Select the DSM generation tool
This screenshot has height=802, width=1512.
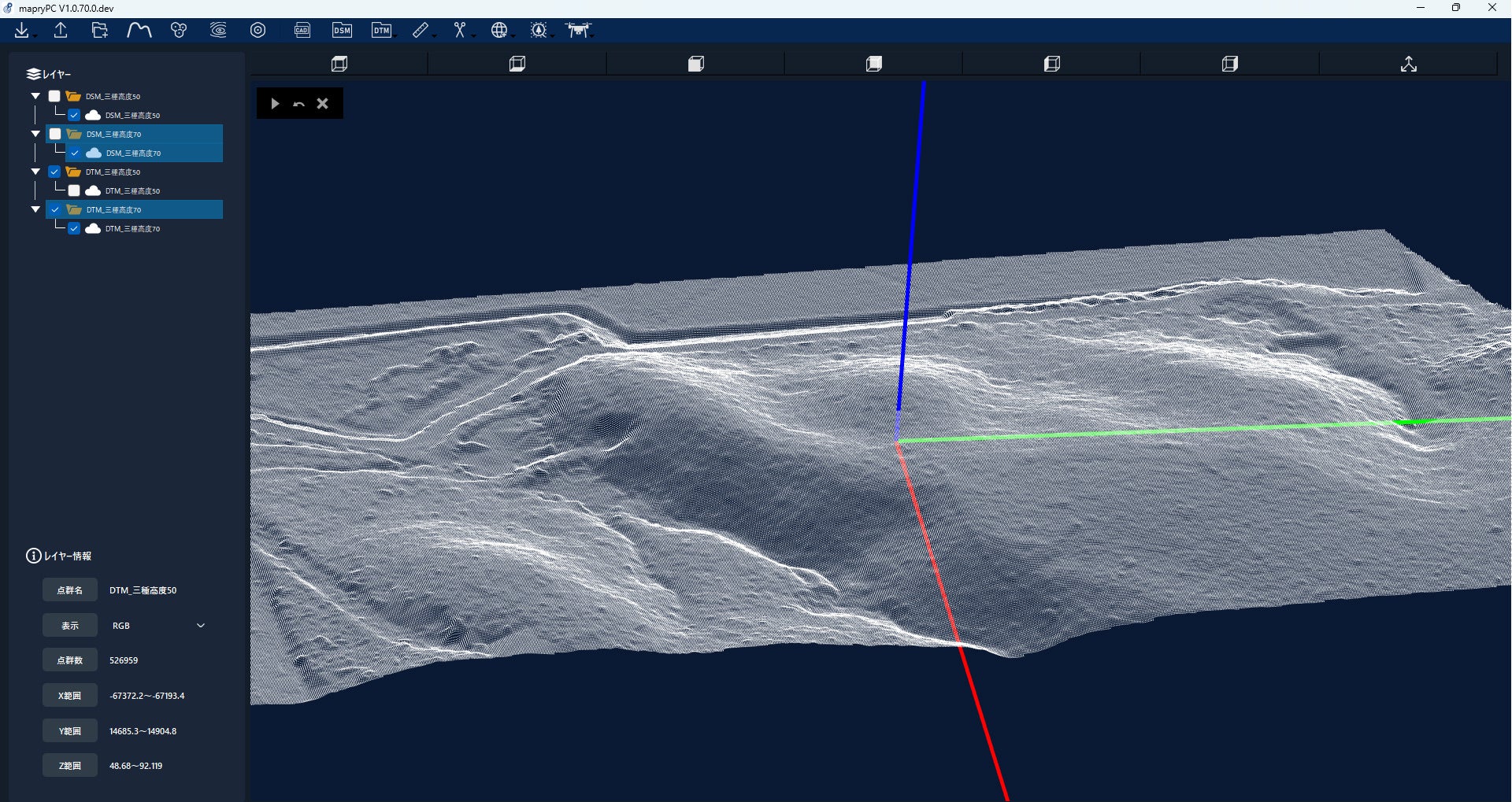[342, 31]
